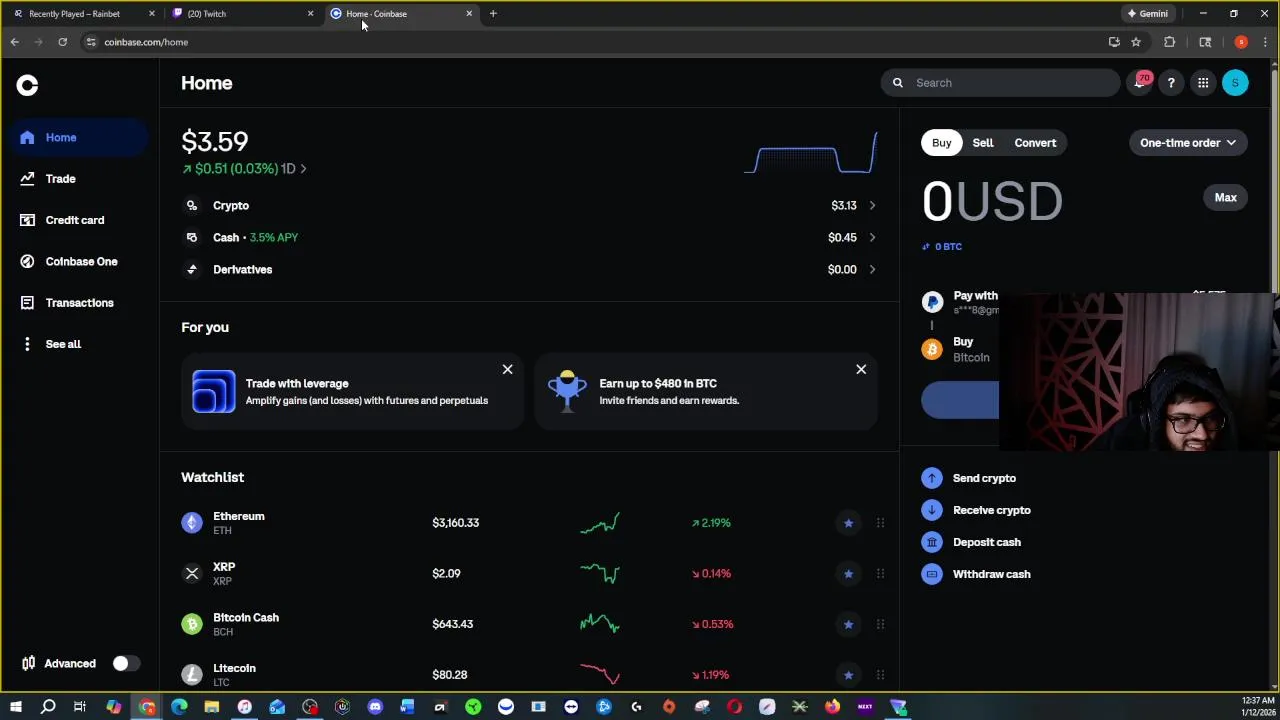Open the profile avatar menu
This screenshot has height=720, width=1280.
coord(1235,83)
